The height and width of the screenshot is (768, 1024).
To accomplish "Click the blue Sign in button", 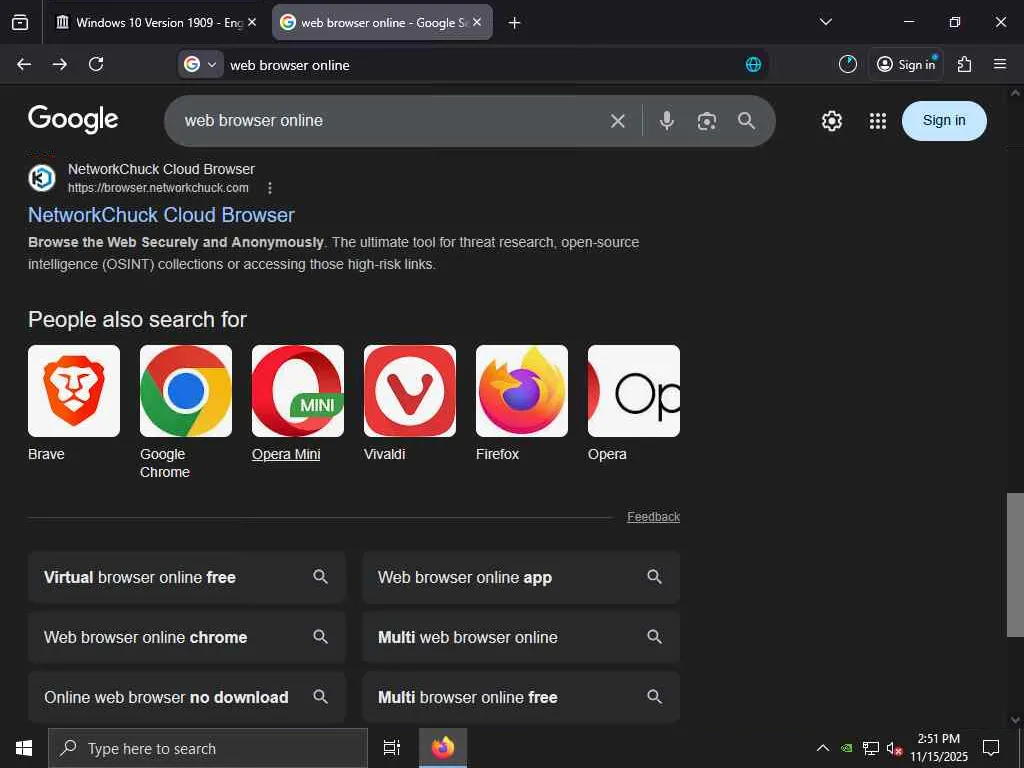I will pyautogui.click(x=944, y=121).
